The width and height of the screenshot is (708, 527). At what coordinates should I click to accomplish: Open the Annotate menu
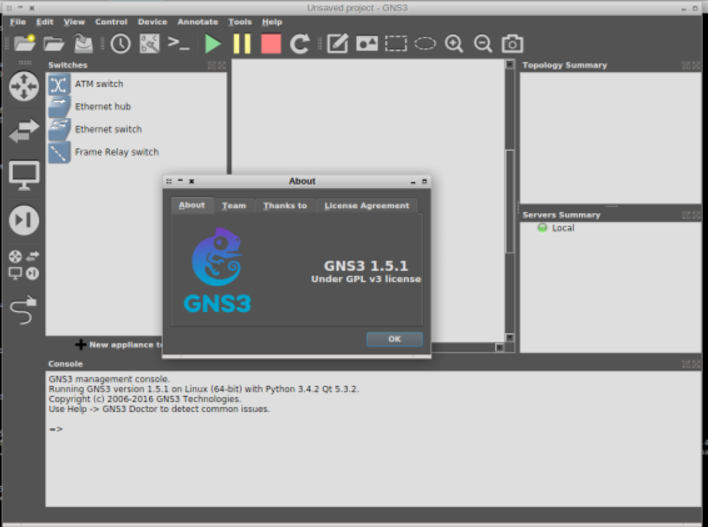tap(197, 21)
